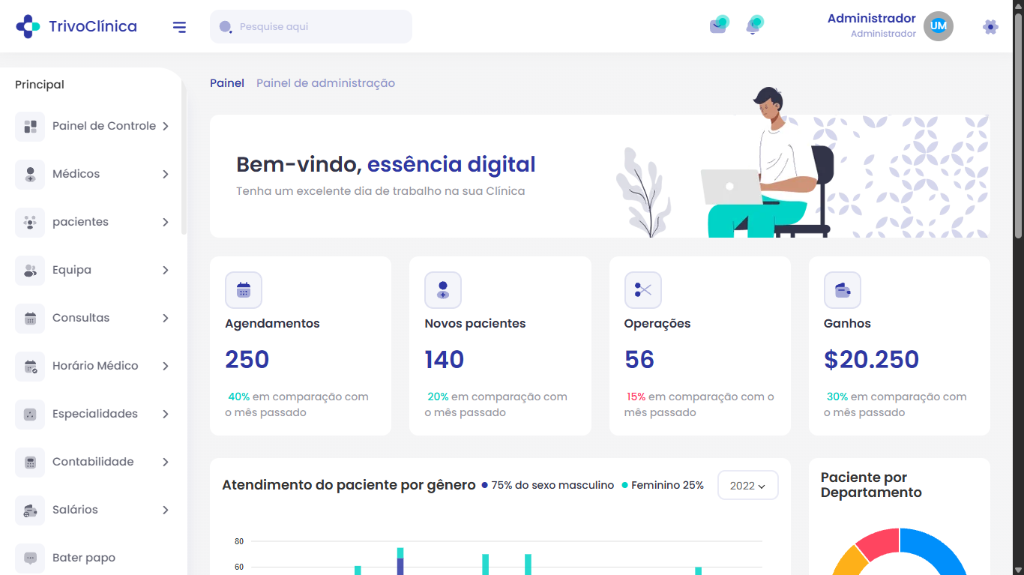Expand the Horário Médico submenu arrow
The width and height of the screenshot is (1024, 575).
(165, 366)
